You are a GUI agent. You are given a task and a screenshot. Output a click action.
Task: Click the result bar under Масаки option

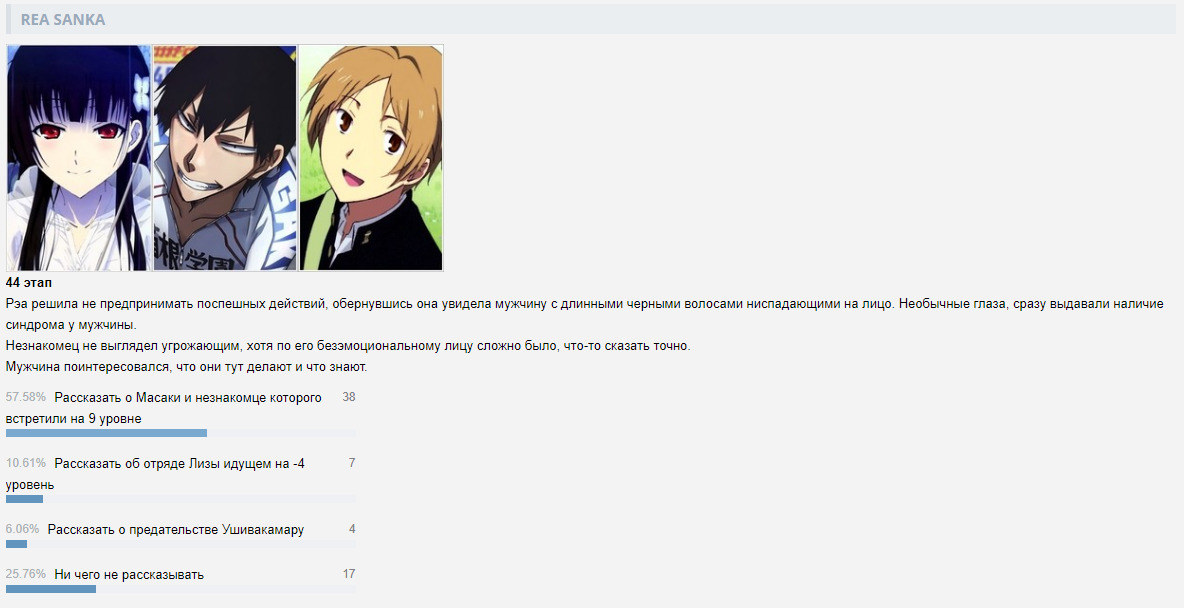click(181, 434)
